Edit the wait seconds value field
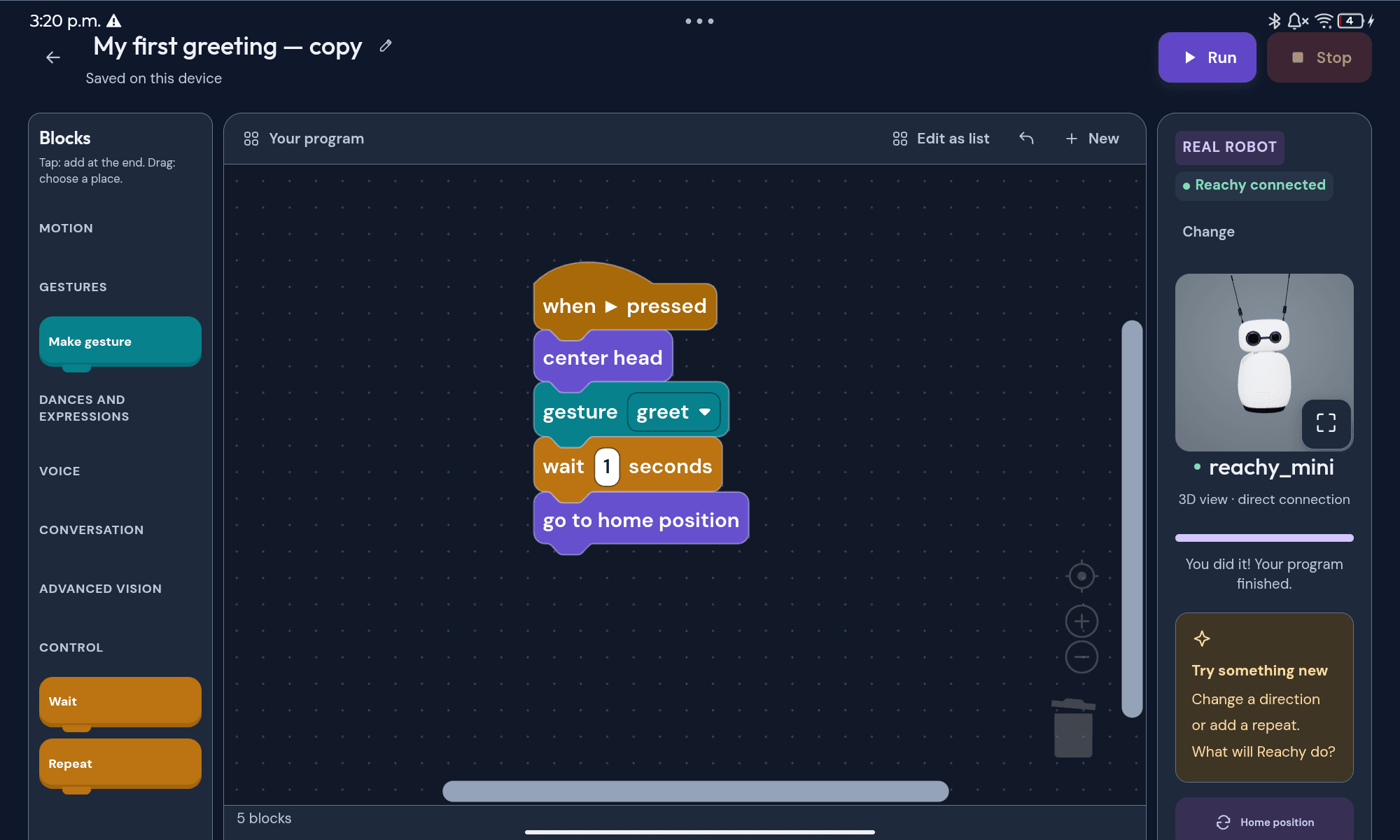Screen dimensions: 1400x840 607,467
